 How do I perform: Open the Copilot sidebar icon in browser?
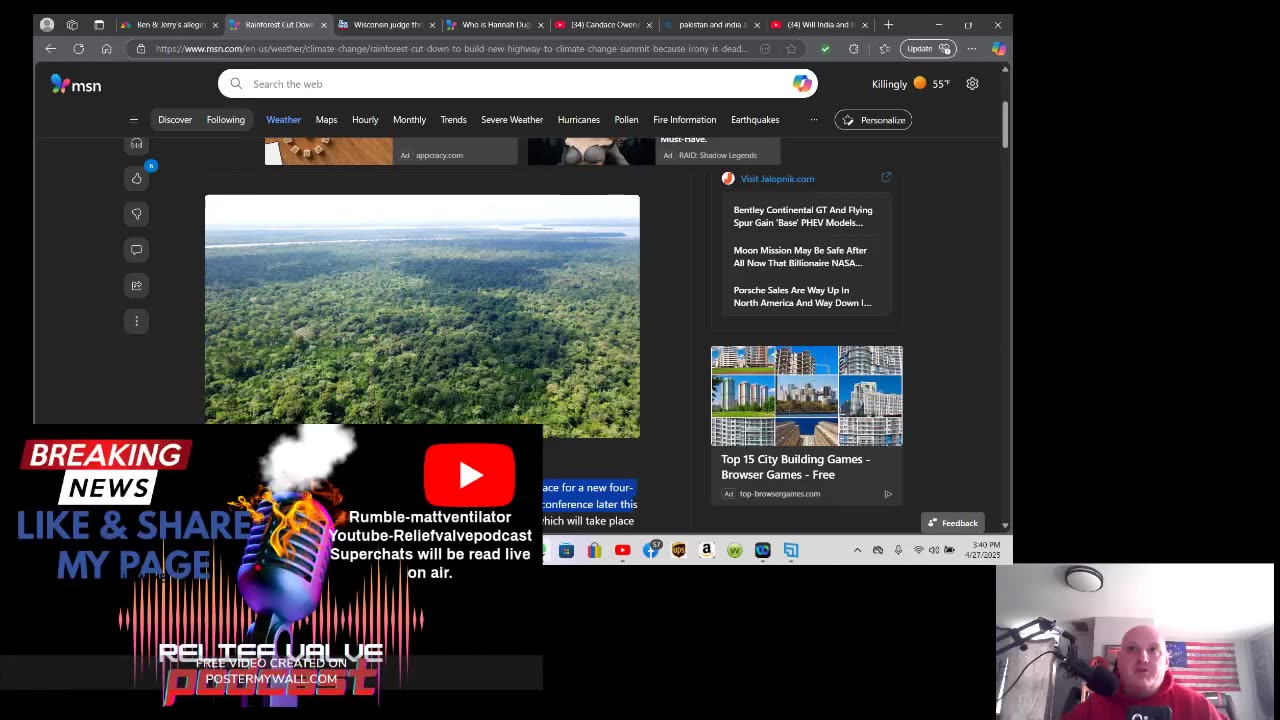[998, 48]
